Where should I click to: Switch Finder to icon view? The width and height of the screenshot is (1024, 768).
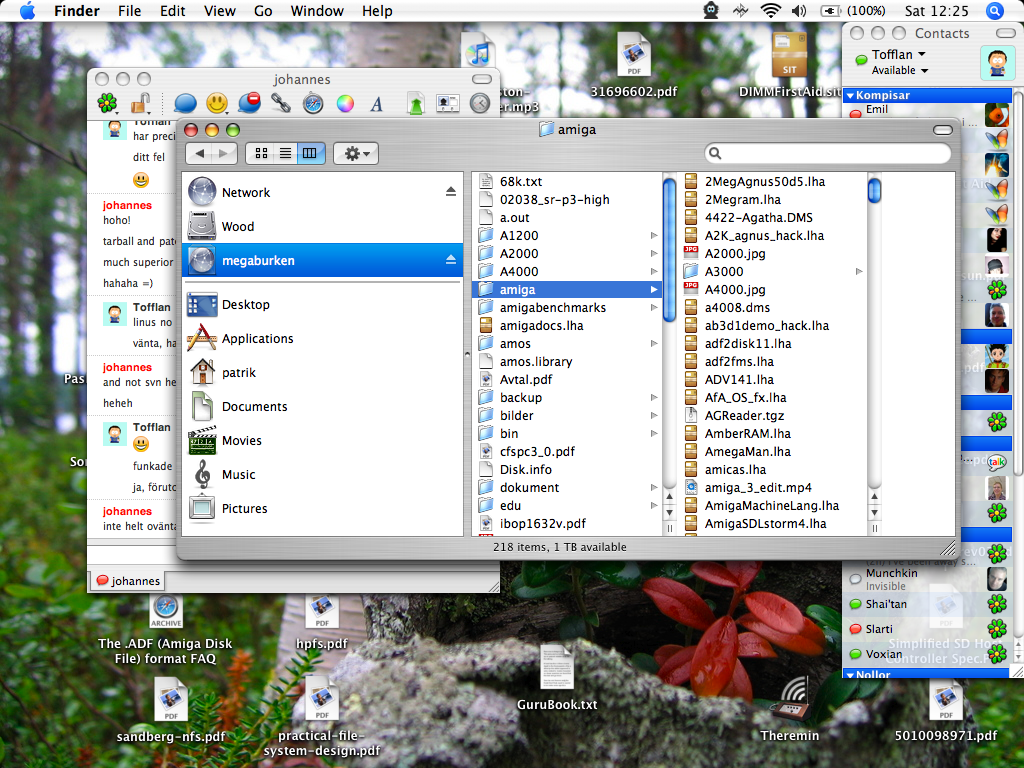tap(261, 153)
